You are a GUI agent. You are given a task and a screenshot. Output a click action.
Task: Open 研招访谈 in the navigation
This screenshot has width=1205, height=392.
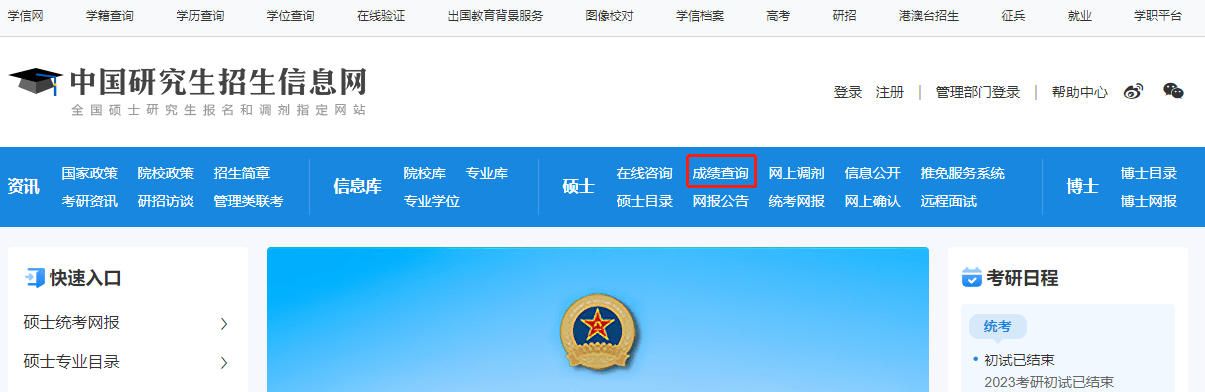pyautogui.click(x=166, y=201)
